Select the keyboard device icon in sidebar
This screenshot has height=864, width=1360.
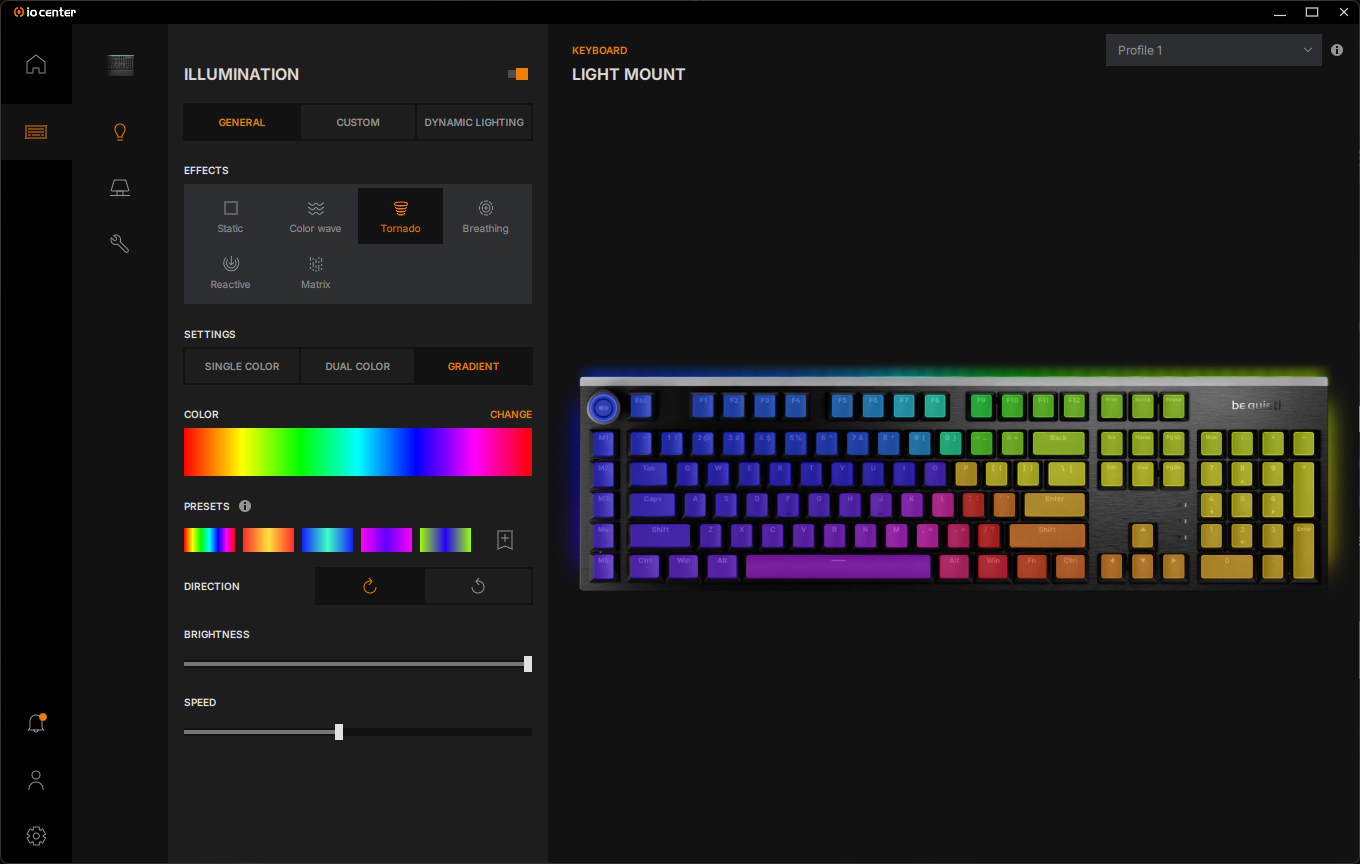click(36, 132)
